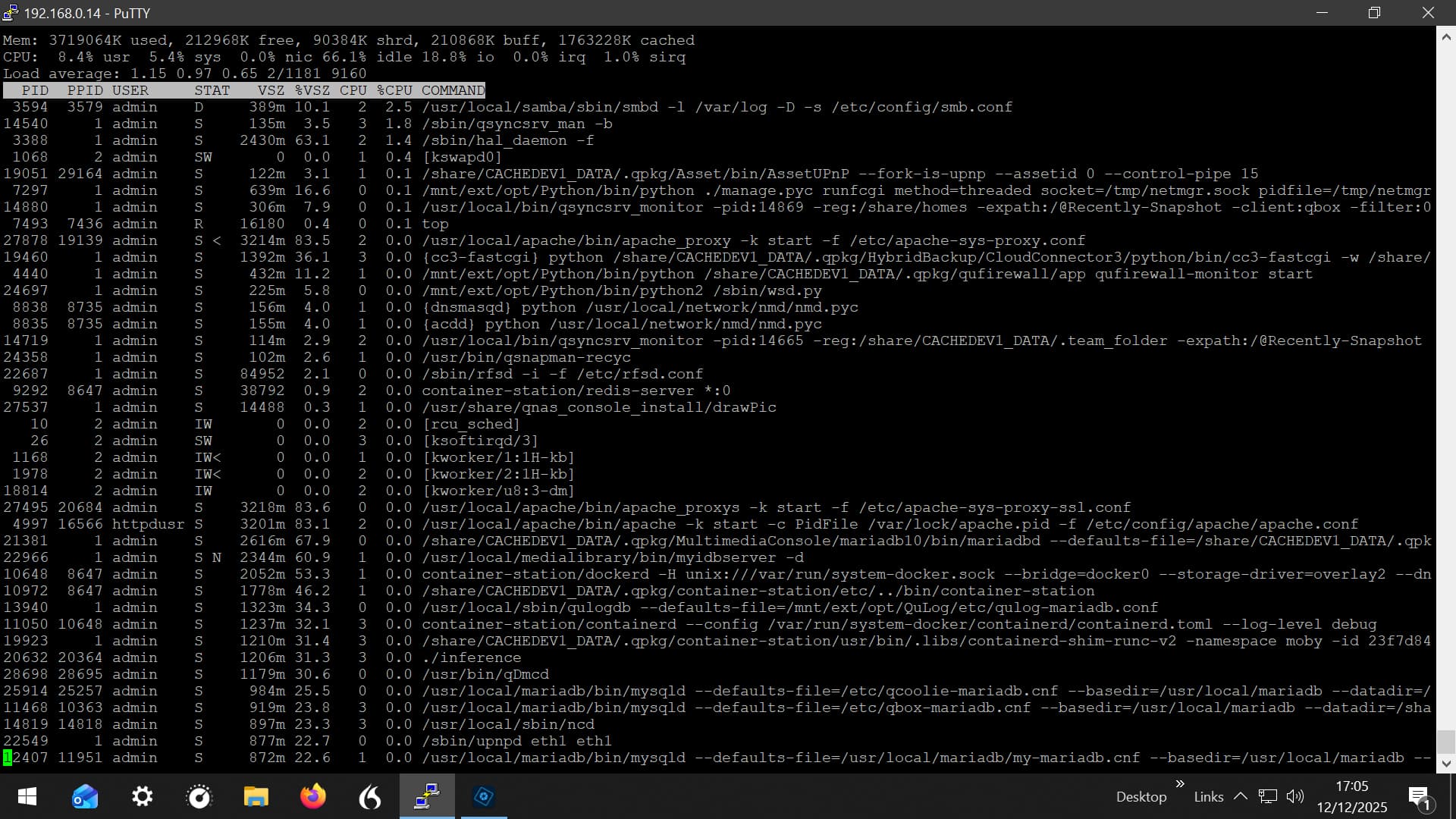Launch Outlook from the taskbar
Image resolution: width=1456 pixels, height=819 pixels.
click(85, 796)
